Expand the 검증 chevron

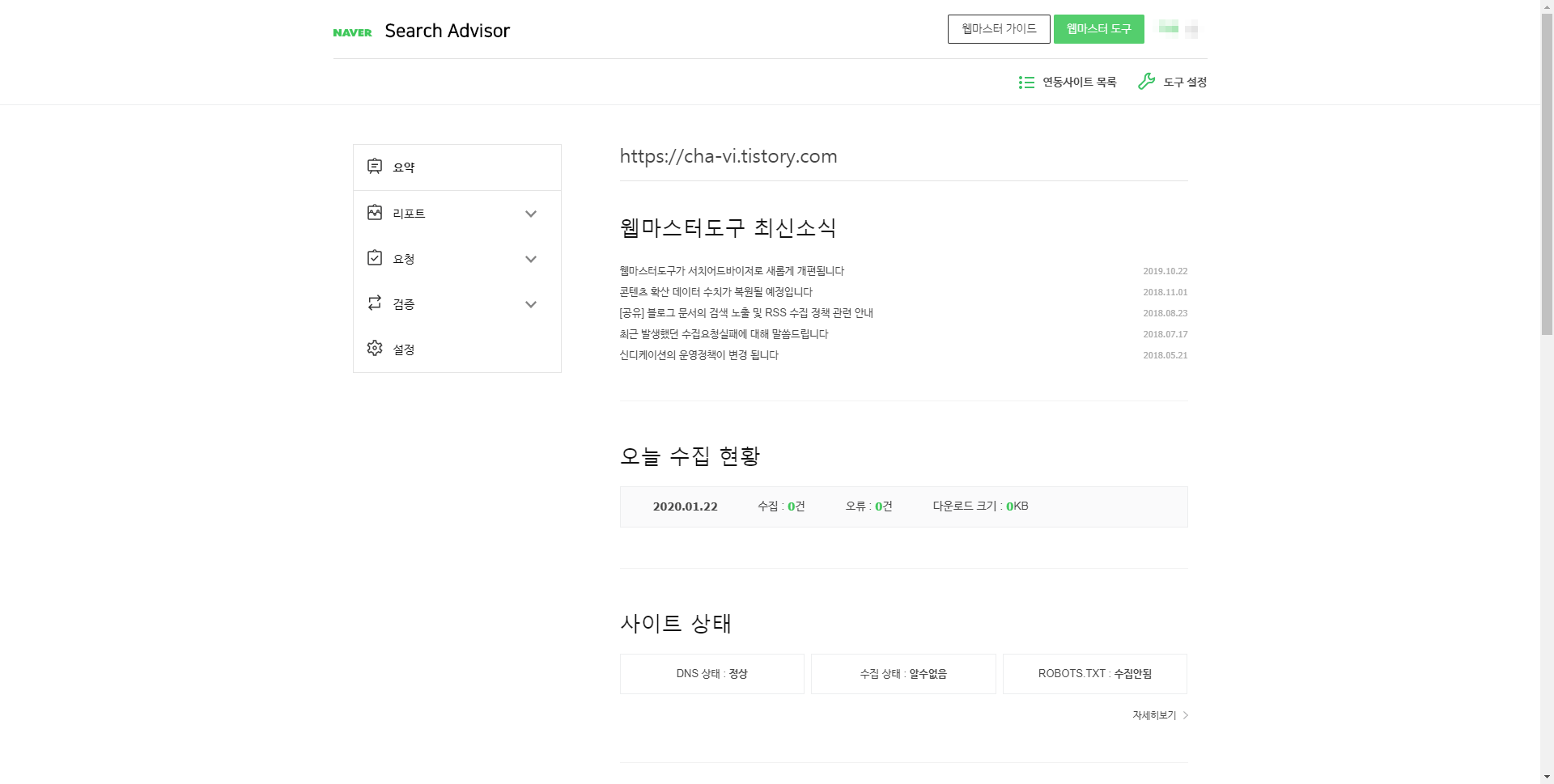coord(531,305)
